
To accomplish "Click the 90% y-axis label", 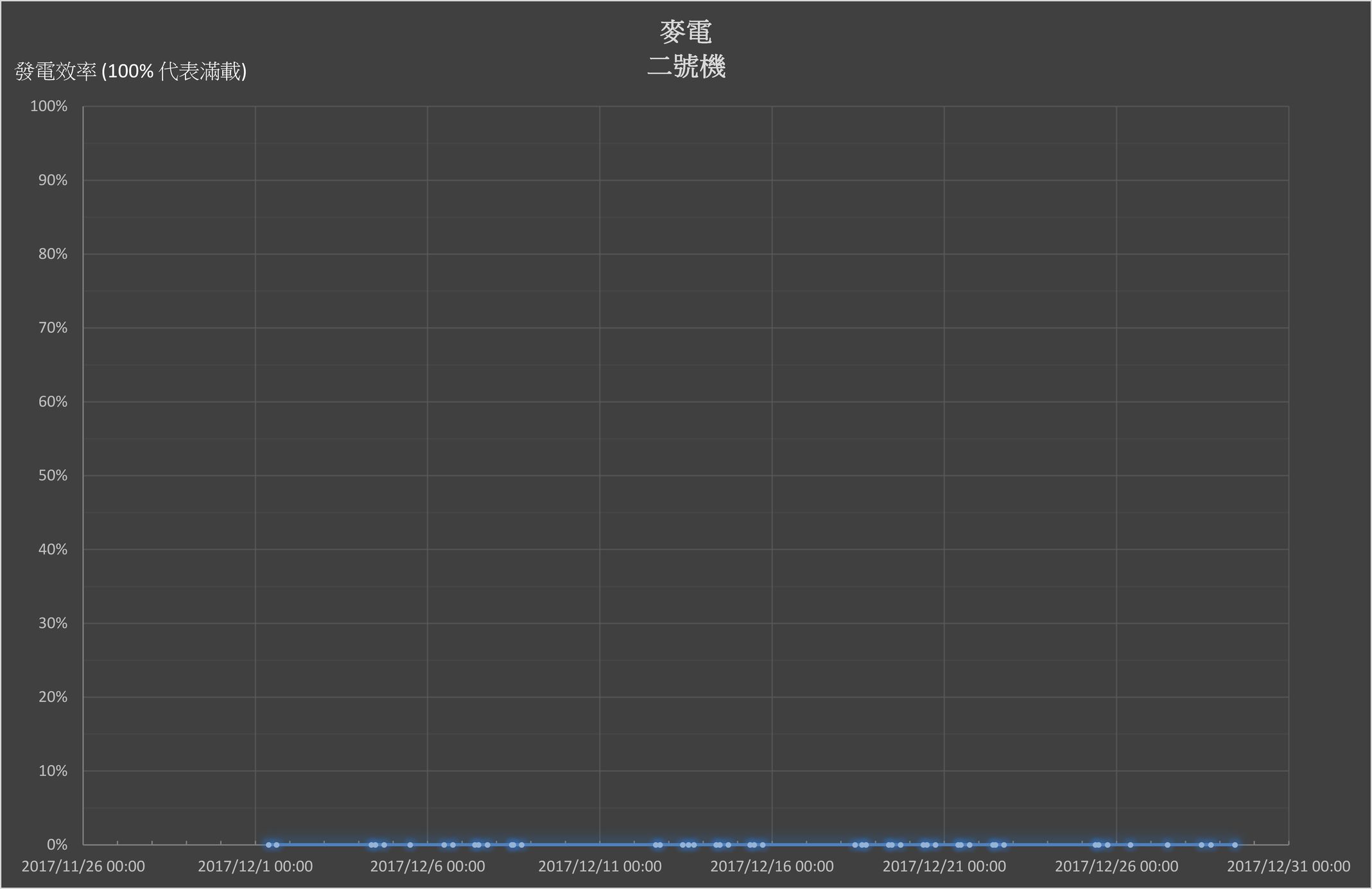I will tap(53, 180).
